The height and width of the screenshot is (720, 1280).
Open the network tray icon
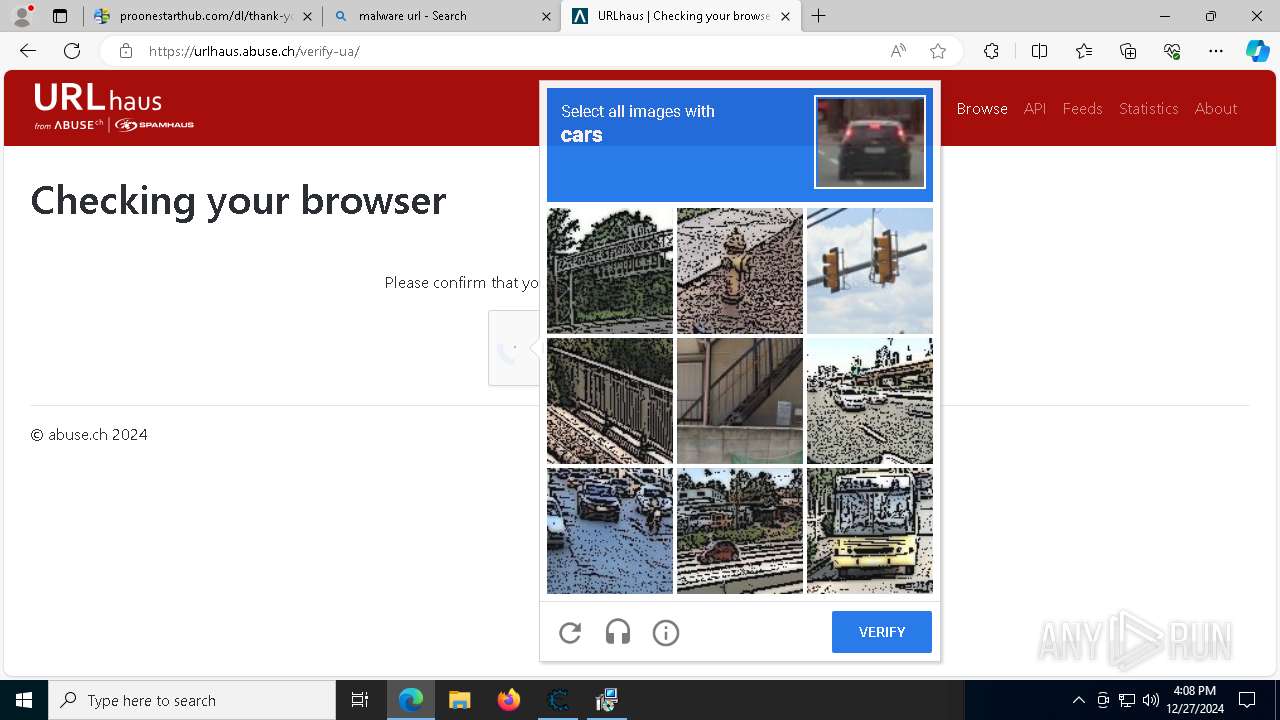(1127, 700)
